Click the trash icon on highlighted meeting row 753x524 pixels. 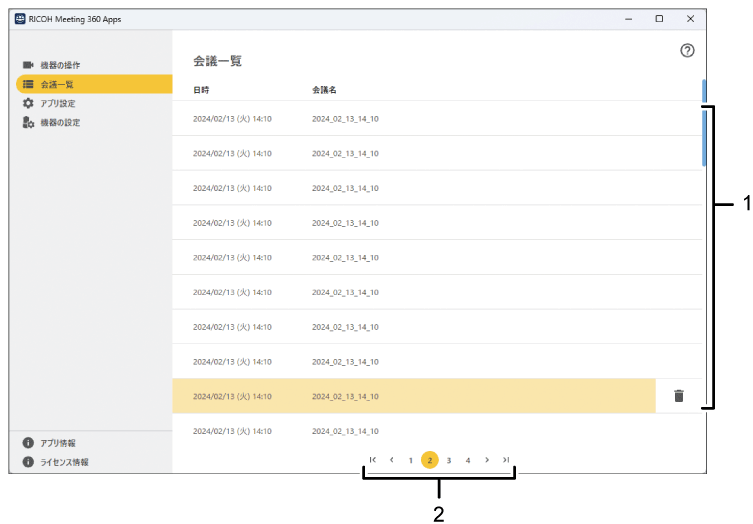(679, 396)
